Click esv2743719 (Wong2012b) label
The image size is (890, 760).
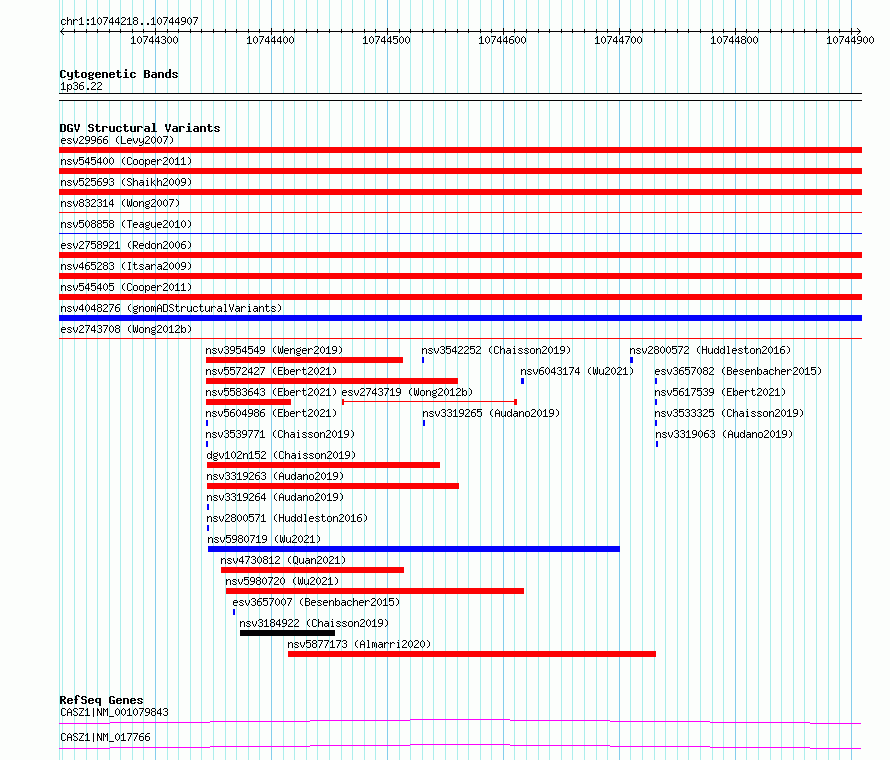(407, 392)
